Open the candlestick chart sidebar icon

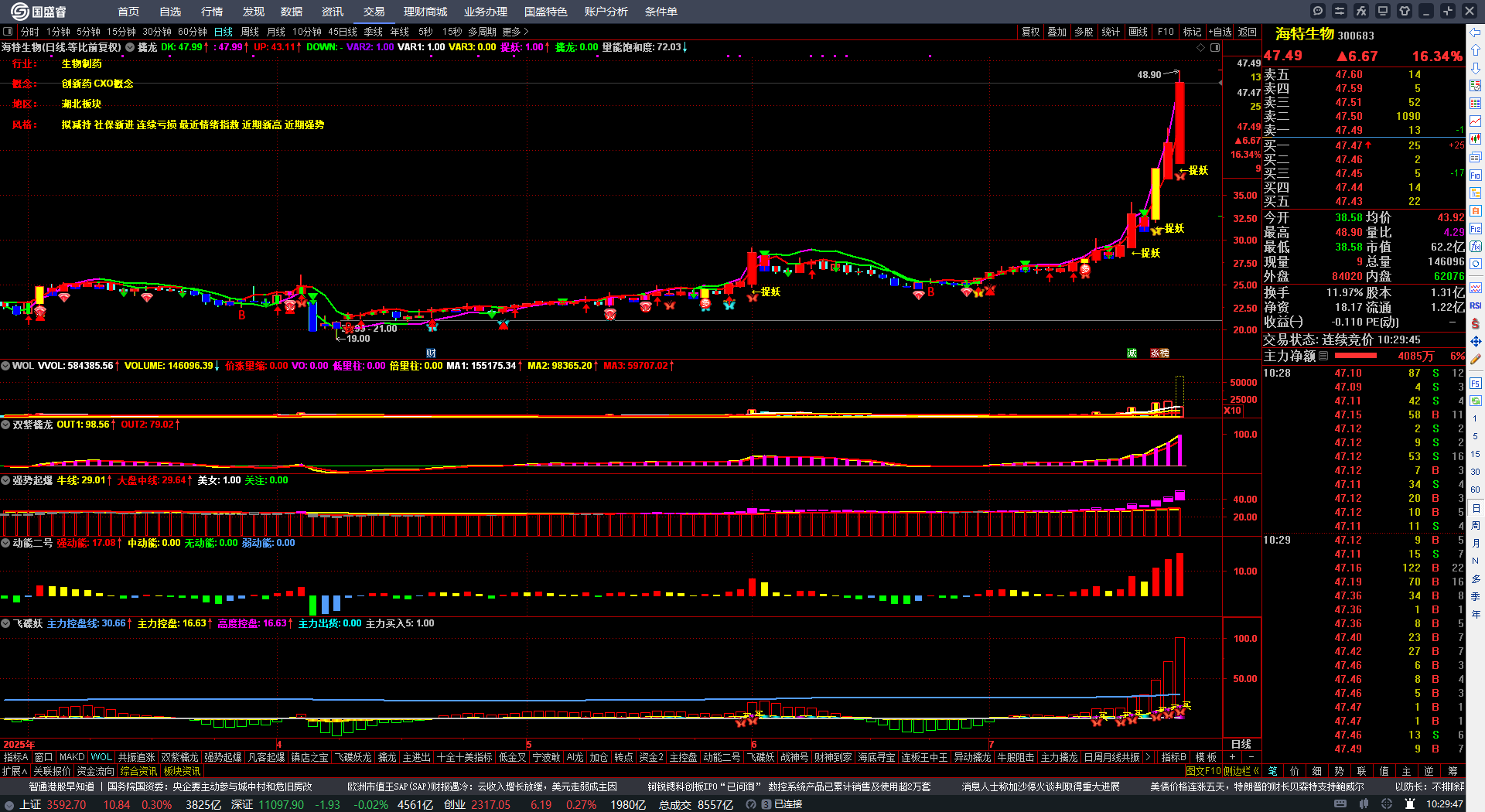[x=1476, y=139]
